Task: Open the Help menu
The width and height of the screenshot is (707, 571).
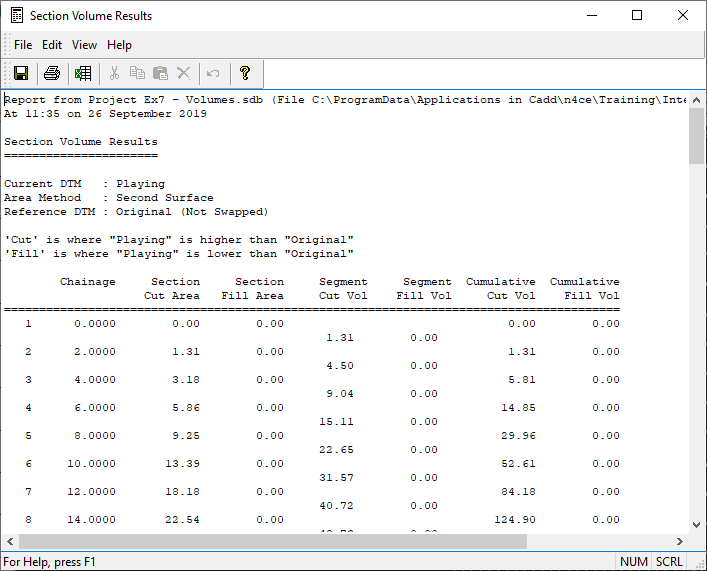Action: (x=119, y=45)
